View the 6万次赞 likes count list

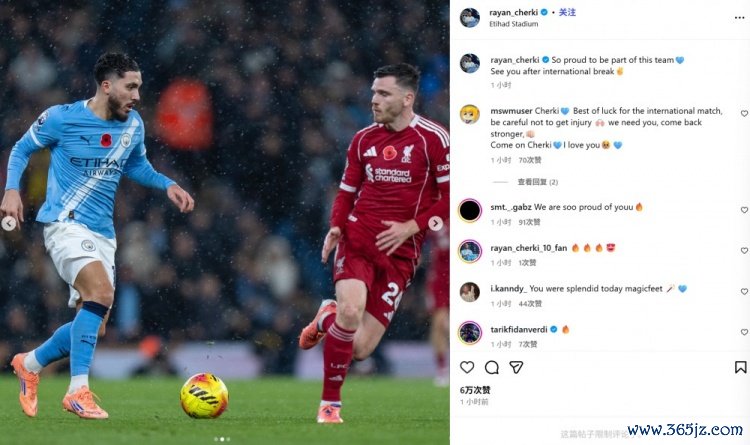pyautogui.click(x=475, y=390)
